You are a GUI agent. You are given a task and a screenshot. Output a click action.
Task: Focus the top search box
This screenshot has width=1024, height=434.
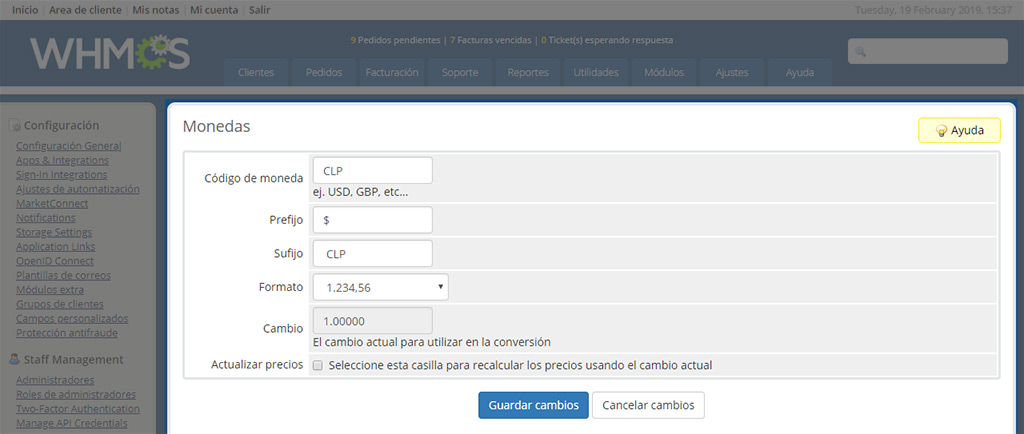coord(927,52)
